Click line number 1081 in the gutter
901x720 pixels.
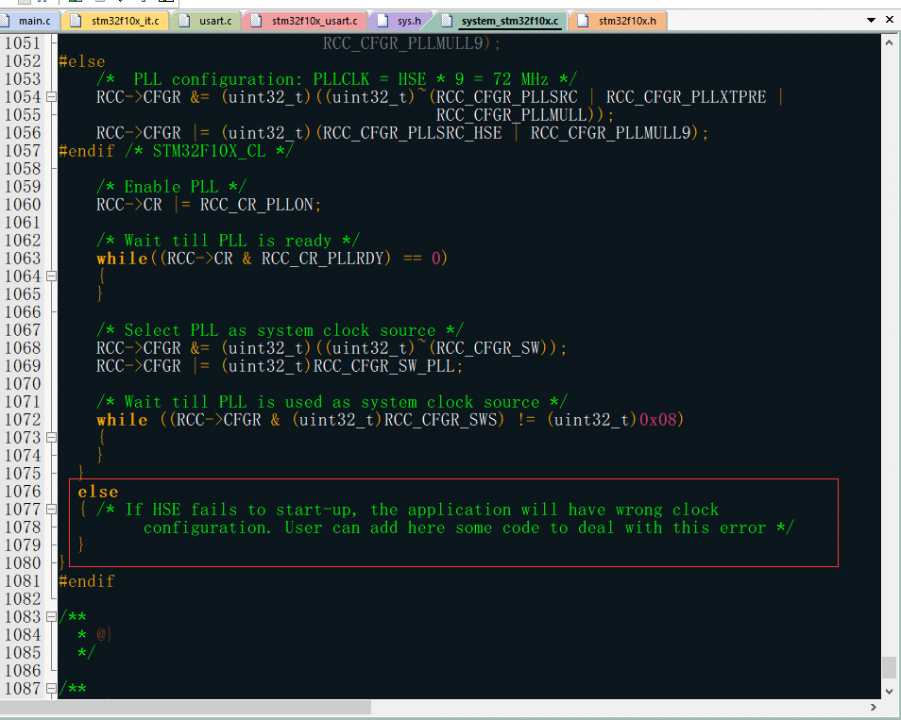point(23,582)
